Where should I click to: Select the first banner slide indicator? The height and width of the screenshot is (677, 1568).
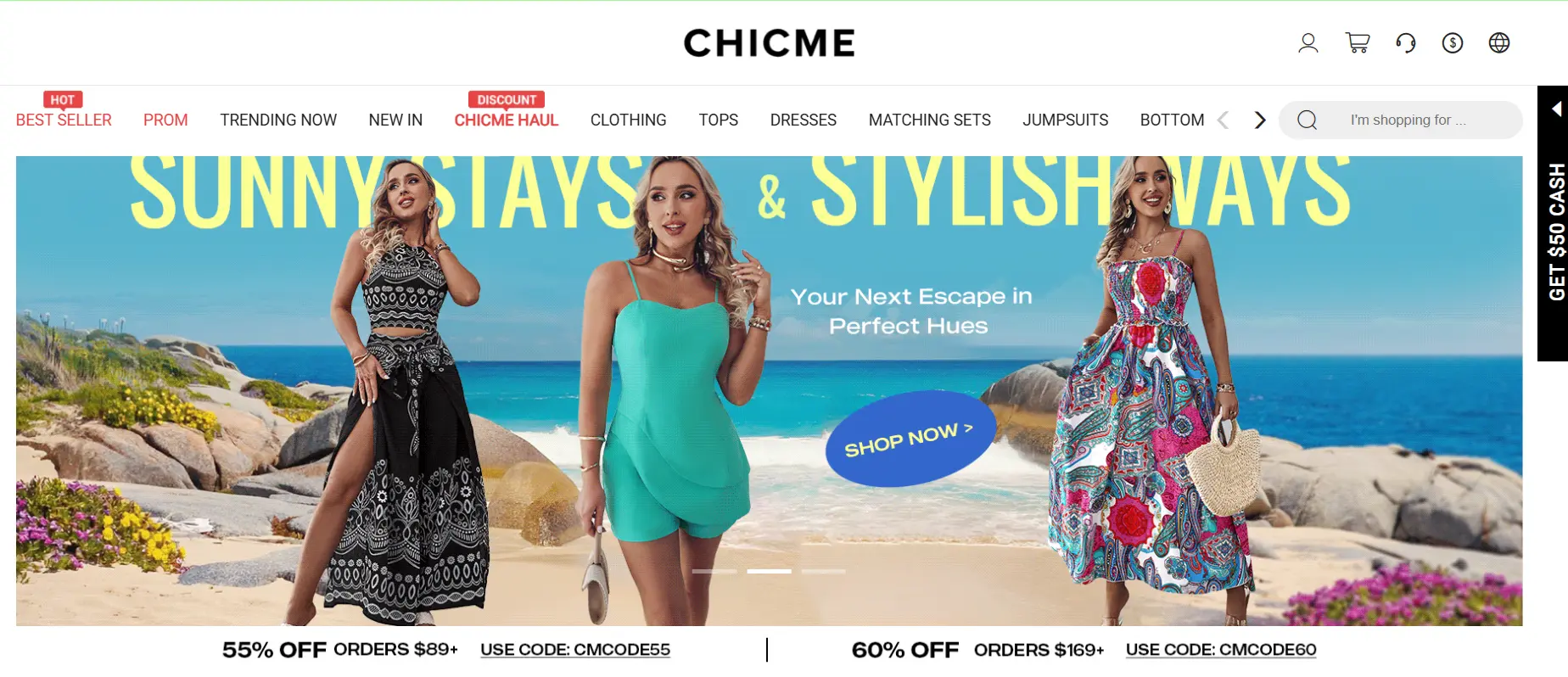tap(714, 571)
